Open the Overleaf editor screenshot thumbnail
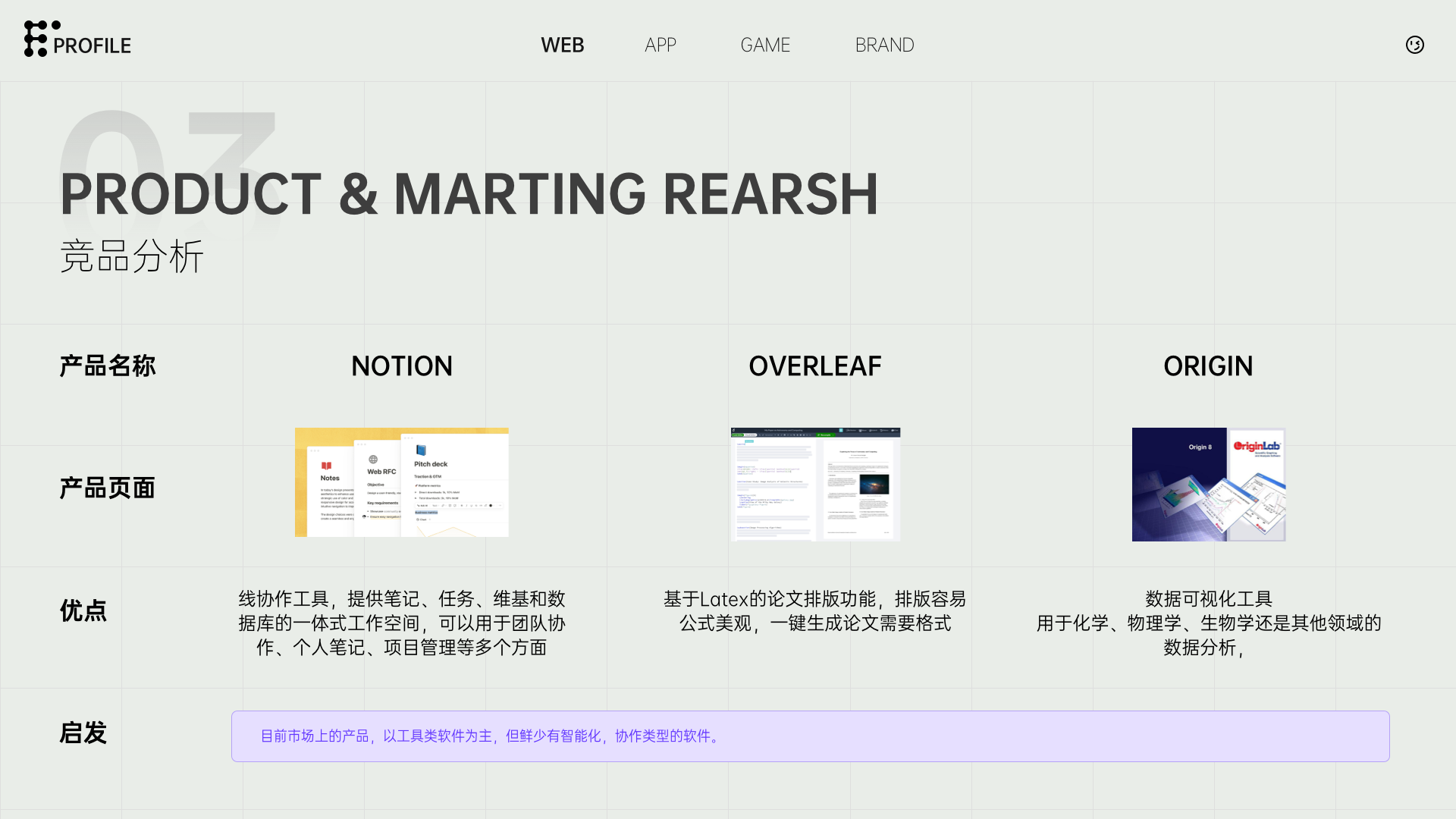Image resolution: width=1456 pixels, height=819 pixels. (815, 484)
